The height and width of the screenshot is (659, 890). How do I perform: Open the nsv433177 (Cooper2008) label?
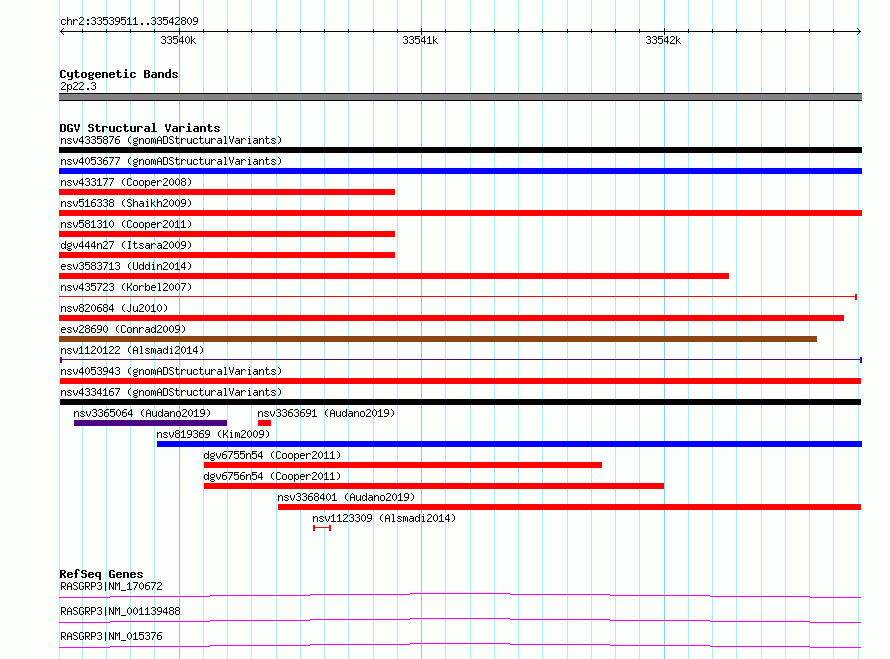point(126,182)
